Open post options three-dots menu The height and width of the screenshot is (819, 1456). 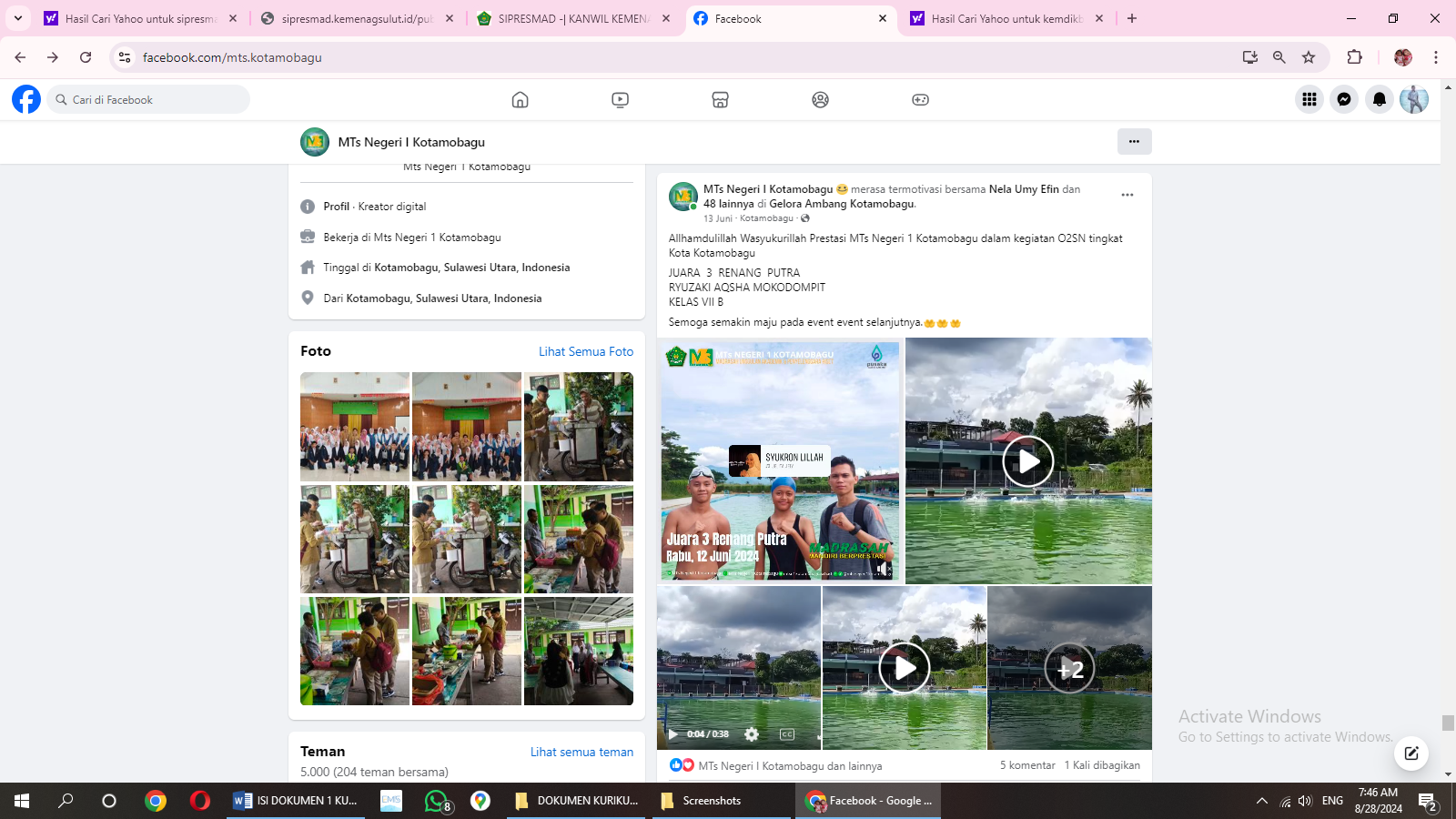(1127, 195)
